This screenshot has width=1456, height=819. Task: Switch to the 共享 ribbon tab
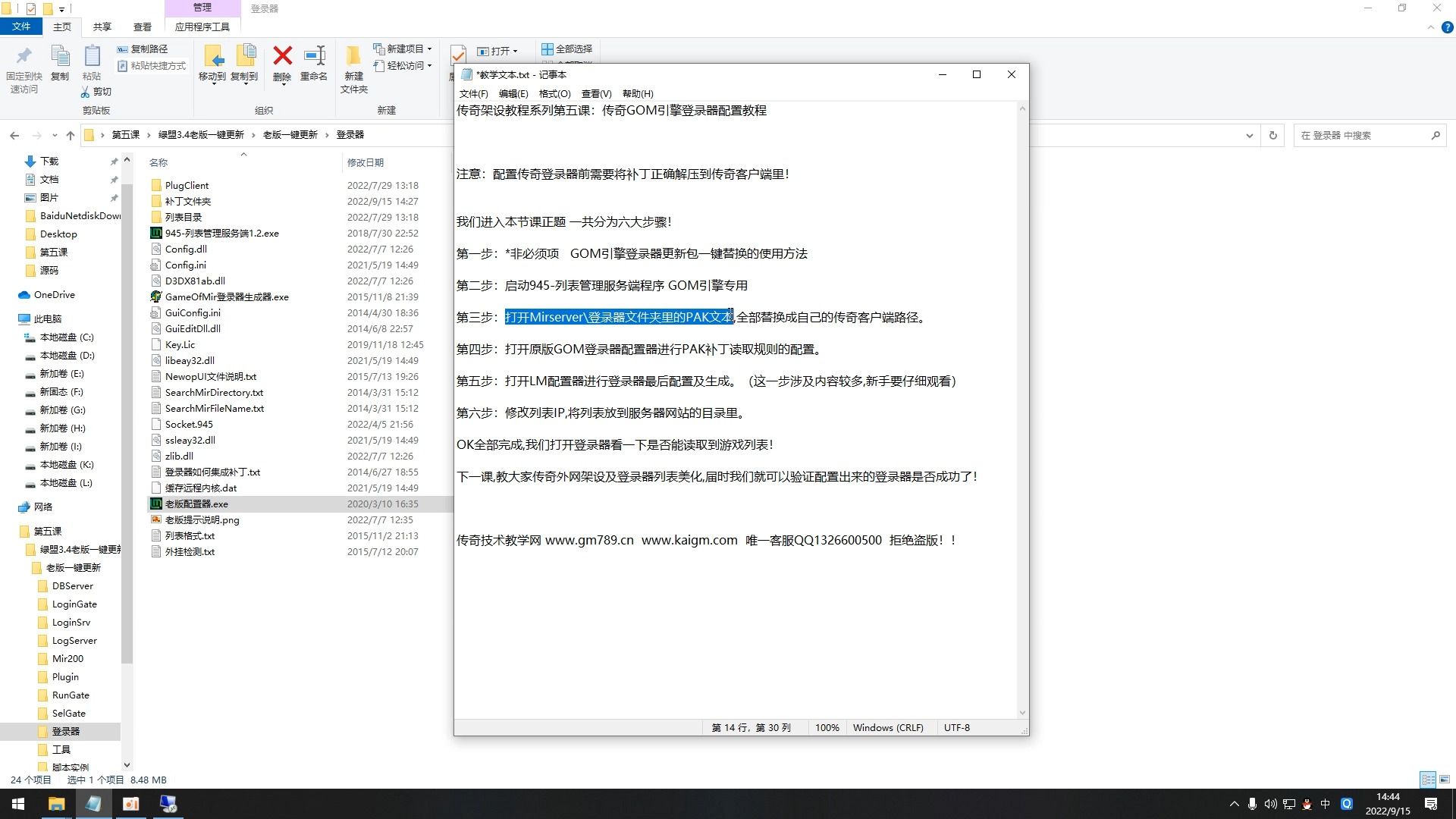[101, 26]
